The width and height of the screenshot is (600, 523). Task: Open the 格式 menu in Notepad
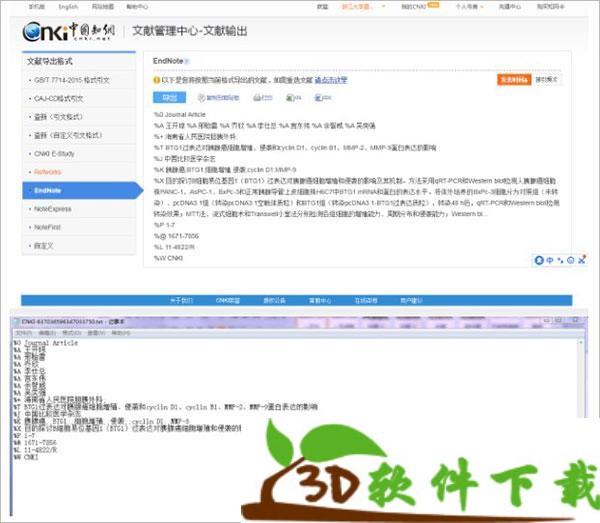coord(70,333)
